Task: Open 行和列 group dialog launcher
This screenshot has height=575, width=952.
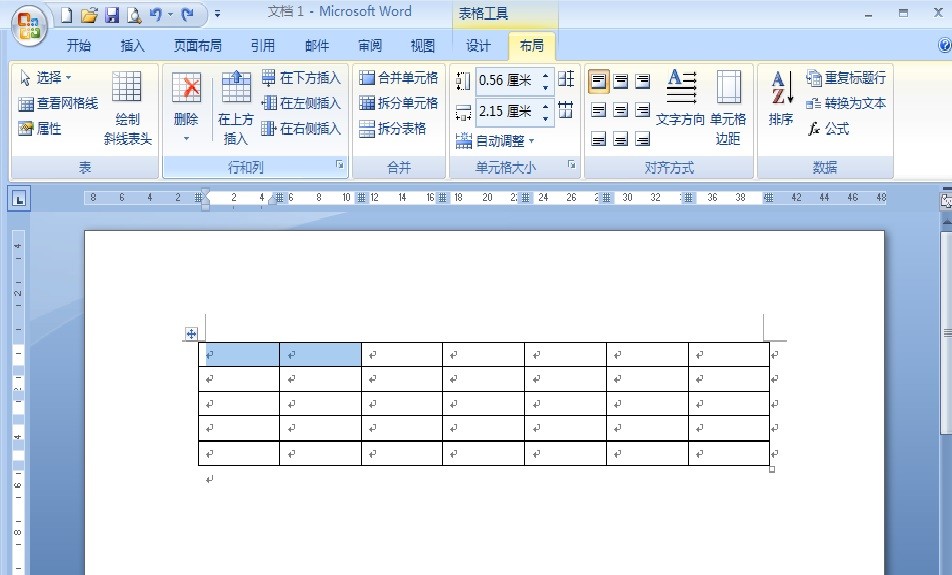Action: tap(339, 165)
